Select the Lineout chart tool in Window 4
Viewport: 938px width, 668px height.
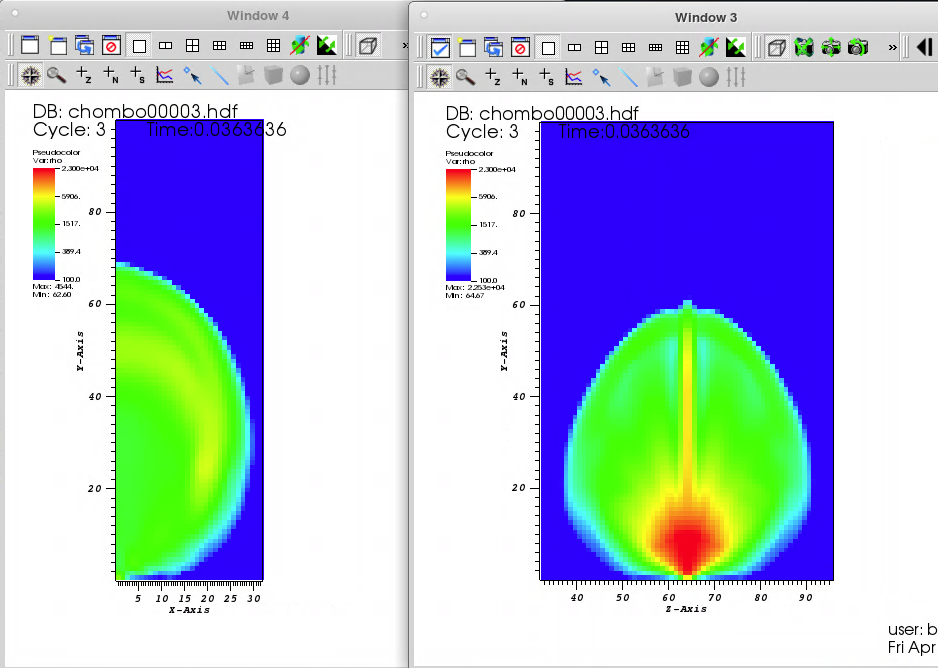click(x=165, y=75)
